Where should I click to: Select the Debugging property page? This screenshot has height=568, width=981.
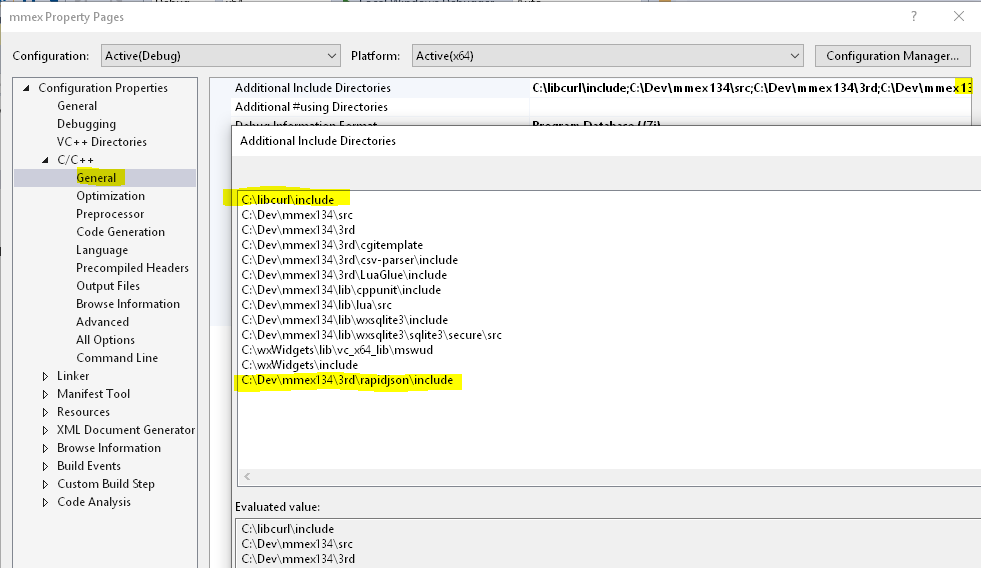[x=86, y=124]
